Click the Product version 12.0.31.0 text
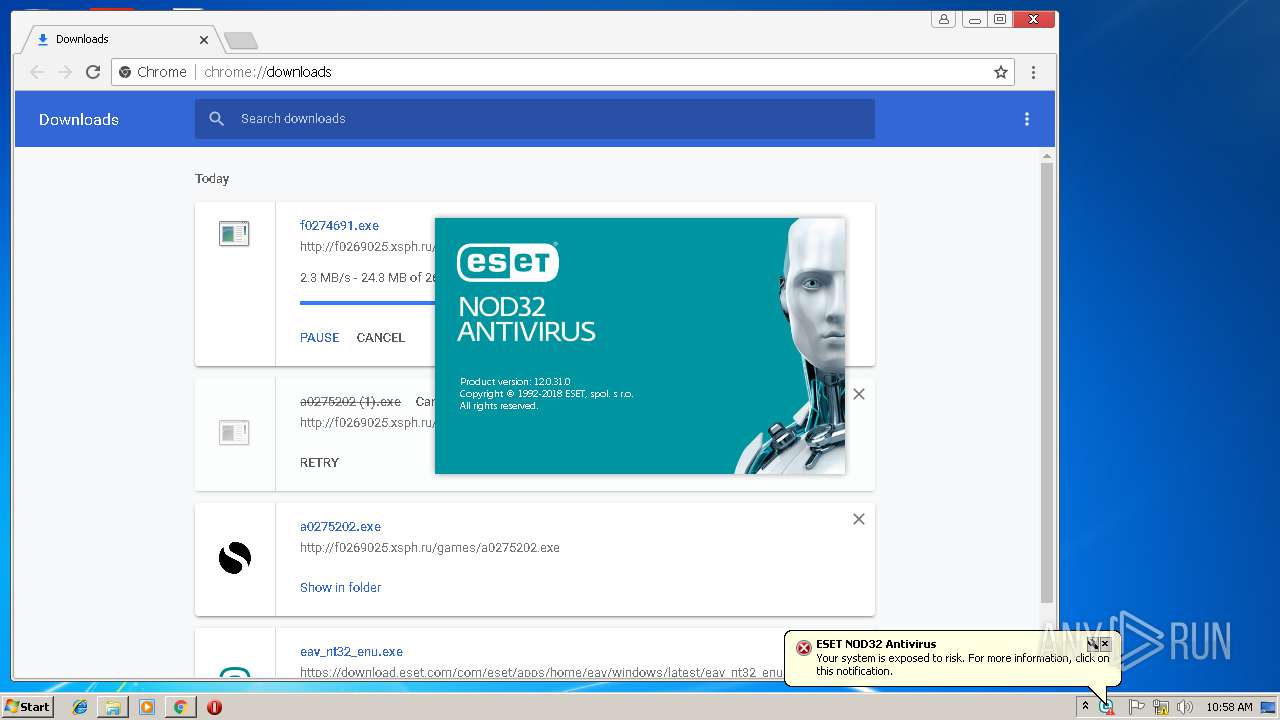This screenshot has height=720, width=1280. (515, 382)
